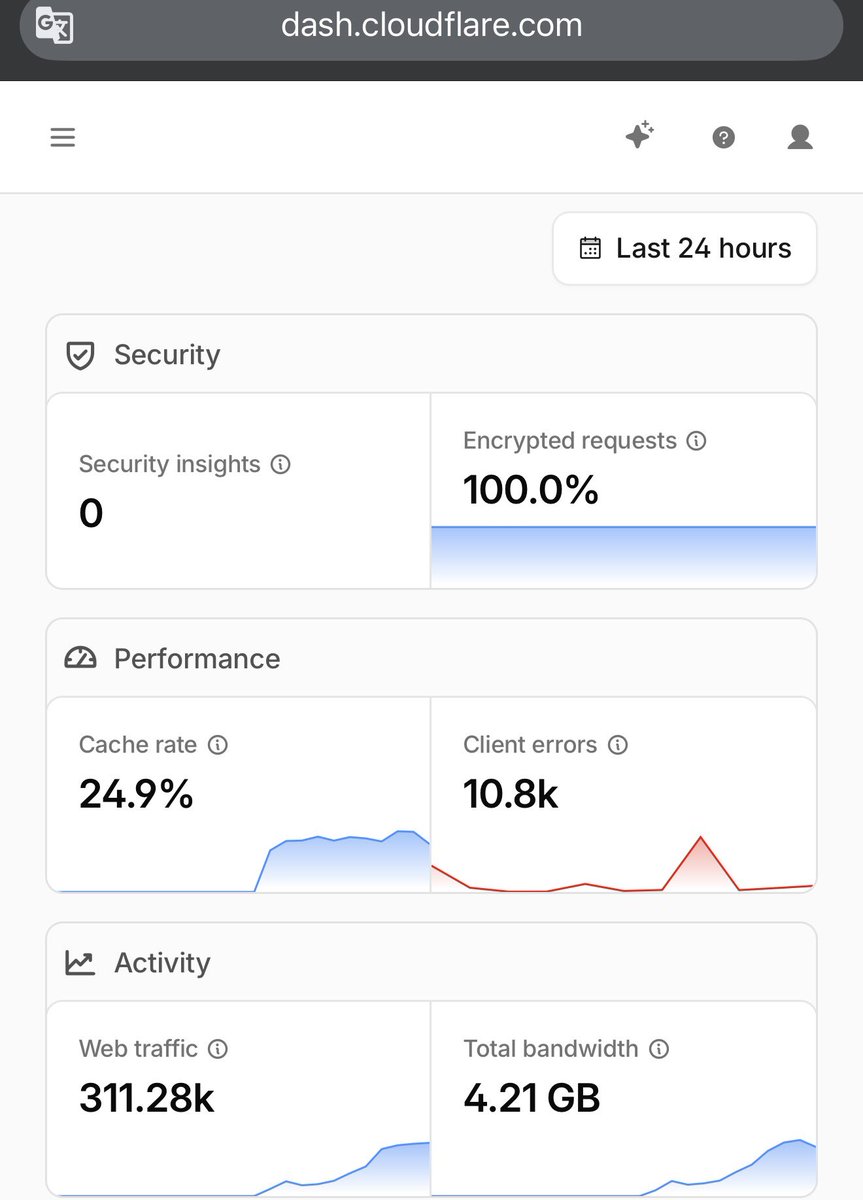Open the Activity section heading

(x=162, y=962)
